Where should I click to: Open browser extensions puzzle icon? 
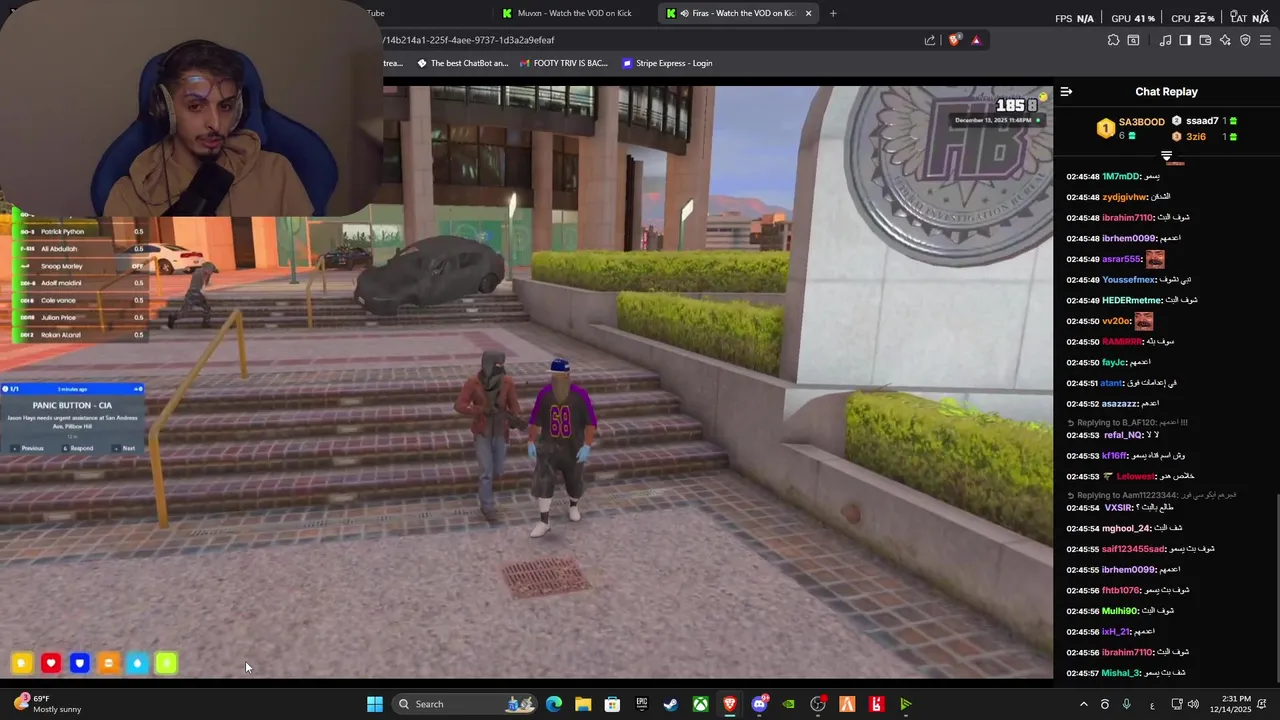1113,40
